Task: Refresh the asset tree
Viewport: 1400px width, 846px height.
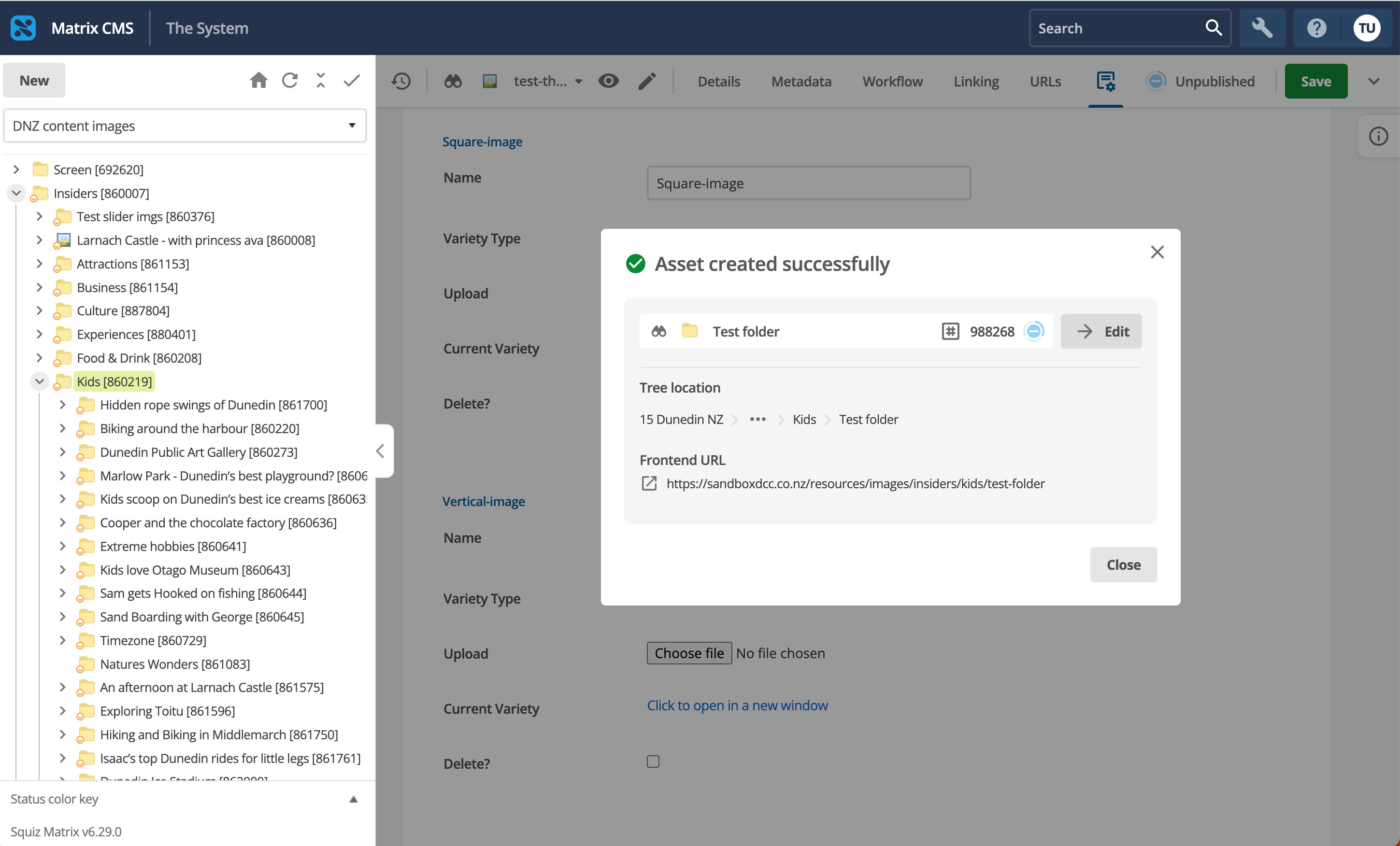Action: [x=290, y=81]
